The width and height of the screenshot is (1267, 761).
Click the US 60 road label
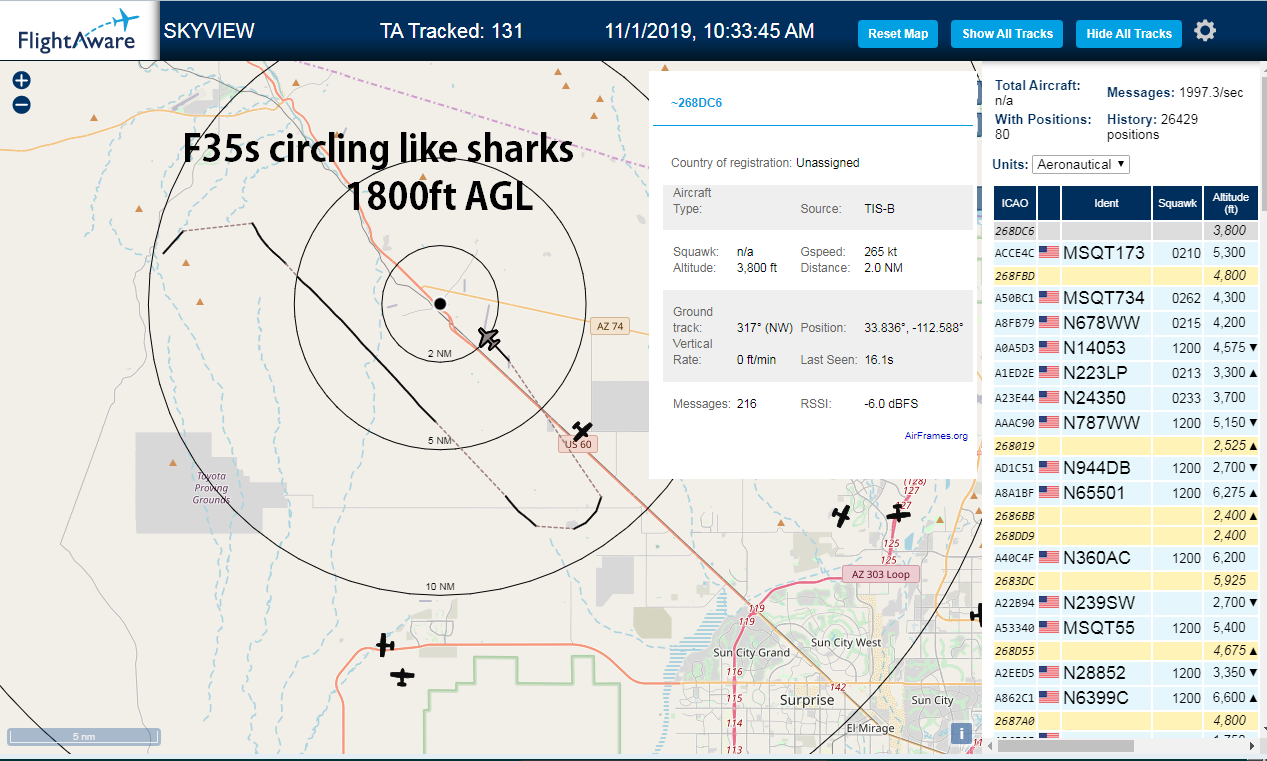[x=578, y=445]
